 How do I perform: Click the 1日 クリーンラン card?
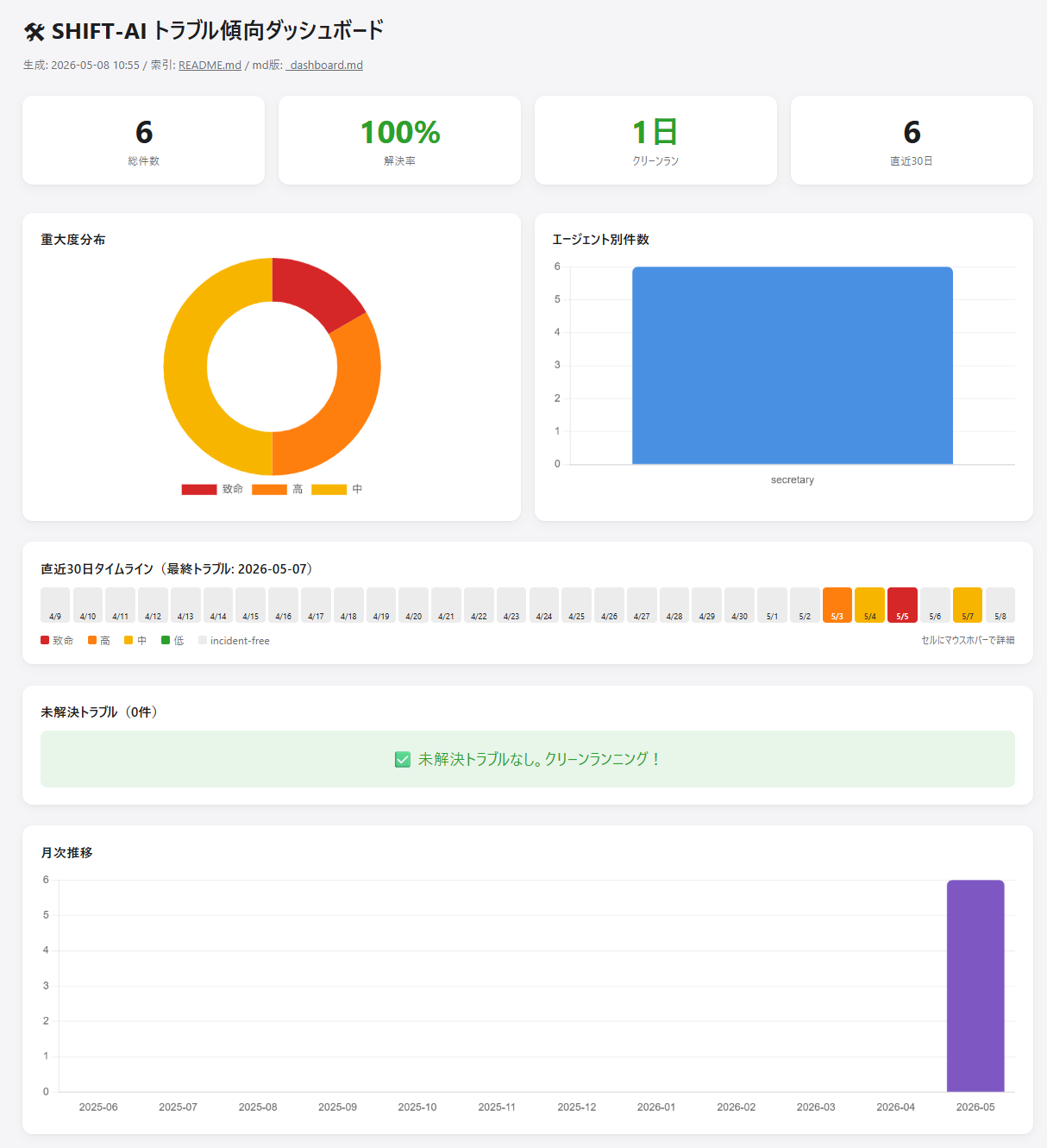pos(655,140)
